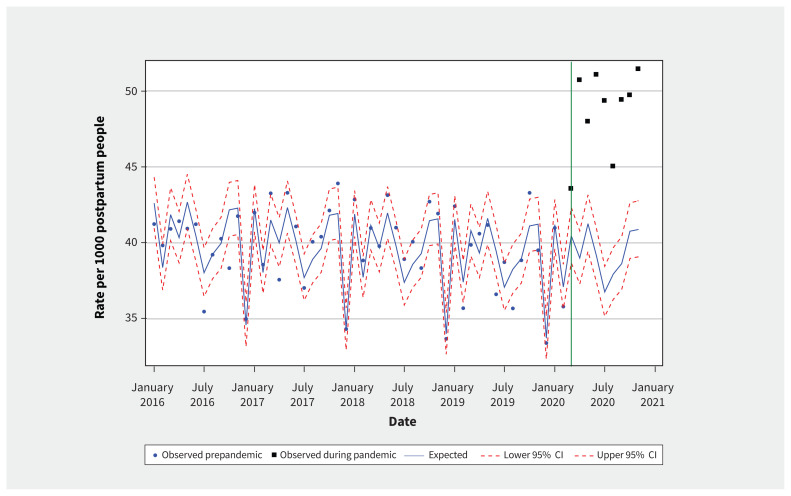Click the black square legend marker icon

(274, 455)
